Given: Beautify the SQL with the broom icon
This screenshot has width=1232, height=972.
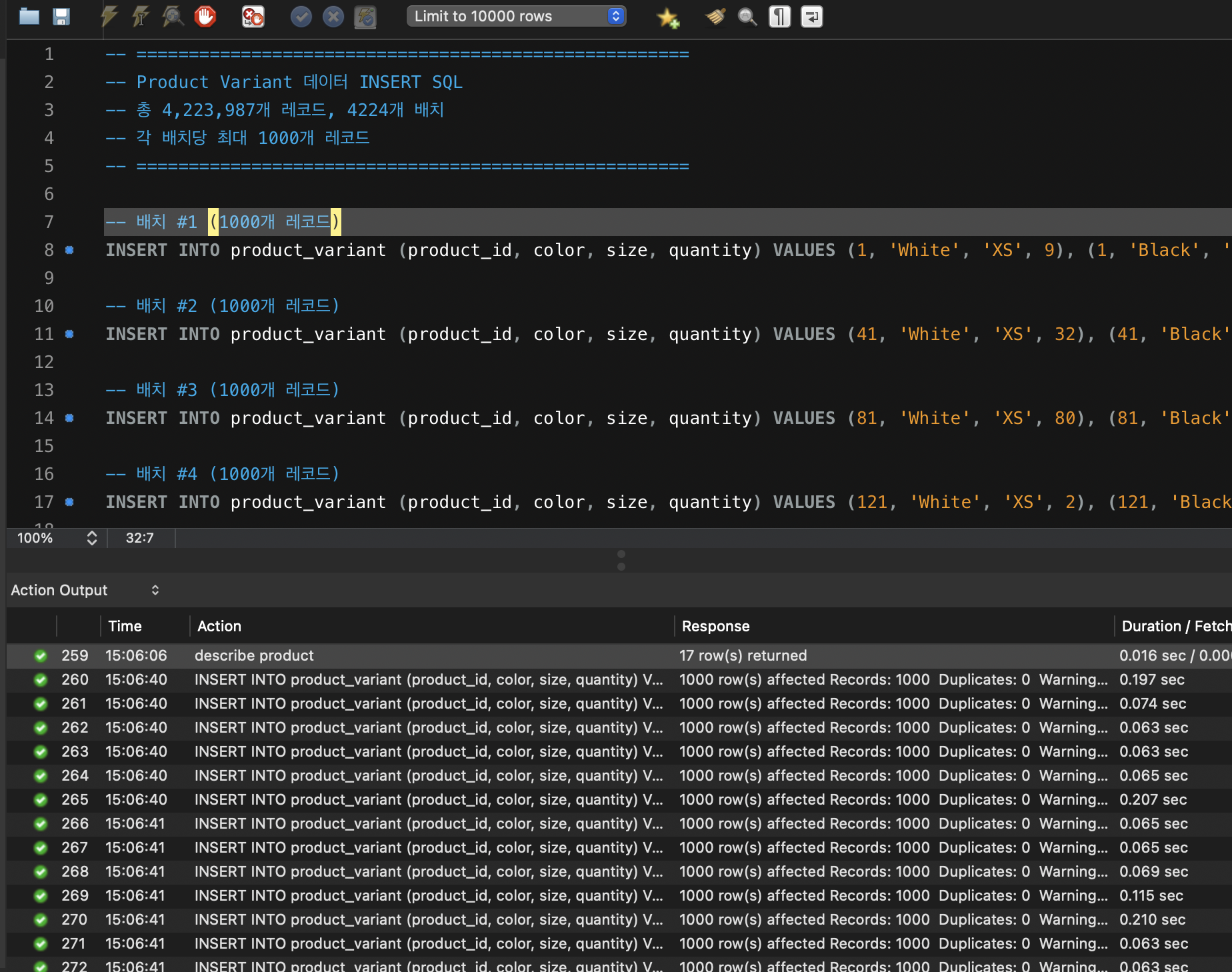Looking at the screenshot, I should click(x=715, y=17).
